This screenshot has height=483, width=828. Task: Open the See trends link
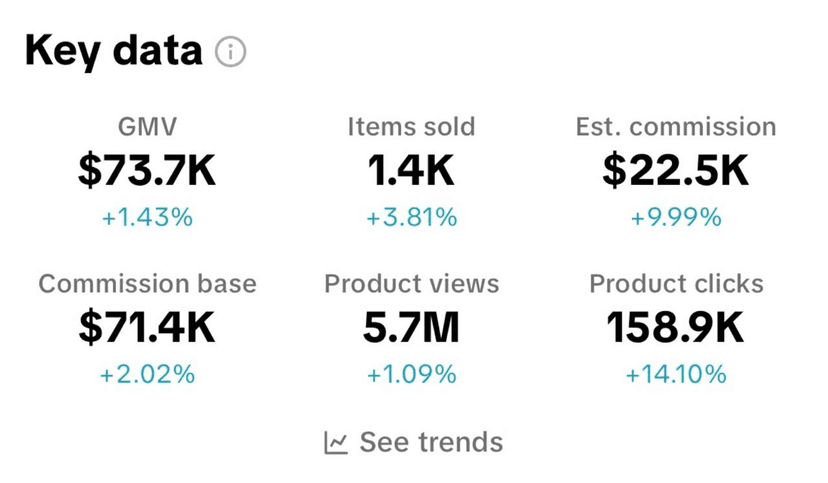[430, 442]
